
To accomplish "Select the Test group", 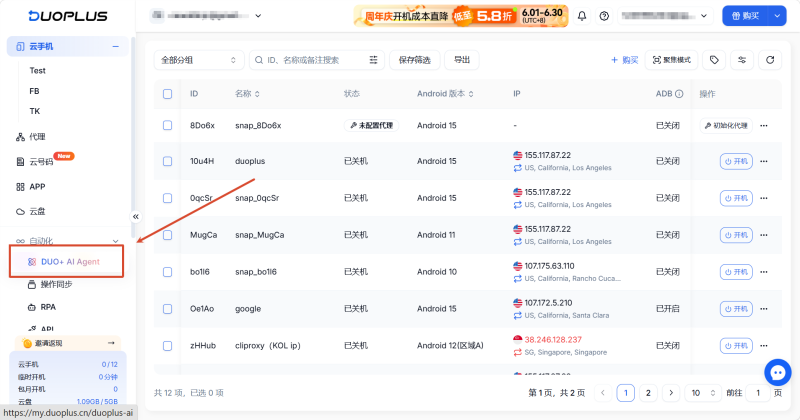I will tap(37, 70).
